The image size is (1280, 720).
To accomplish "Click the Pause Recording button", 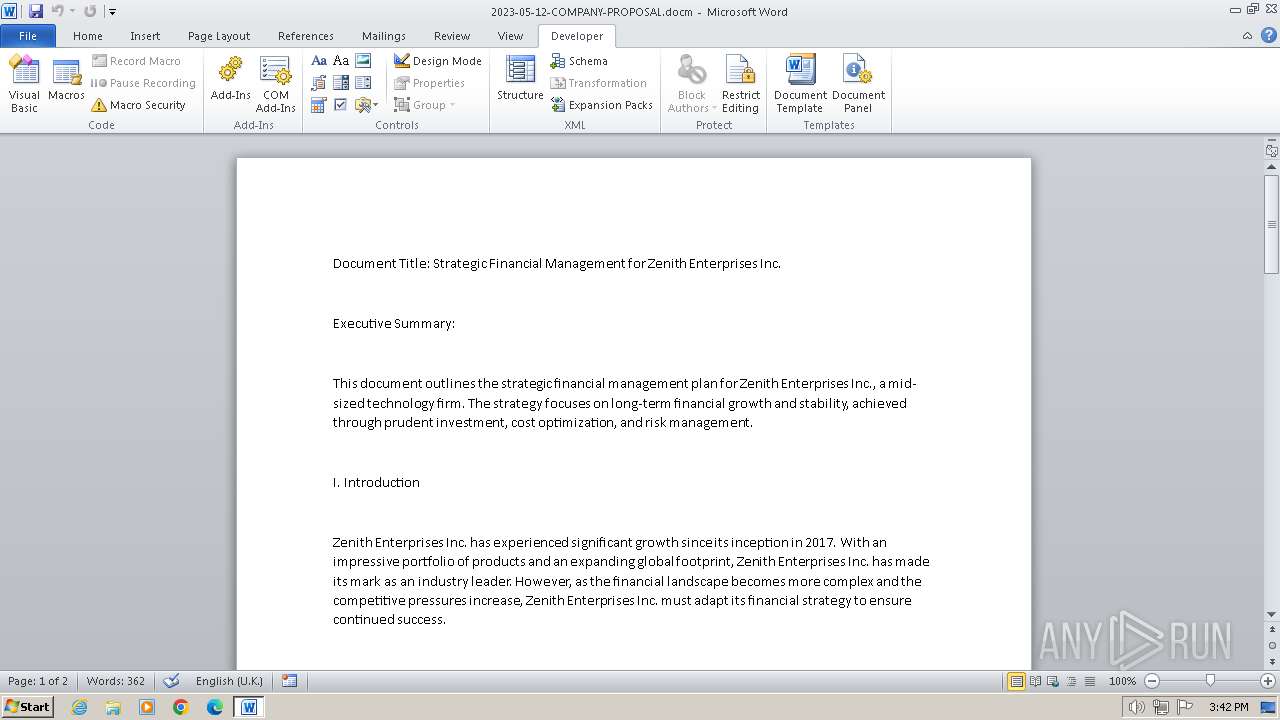I will coord(143,83).
